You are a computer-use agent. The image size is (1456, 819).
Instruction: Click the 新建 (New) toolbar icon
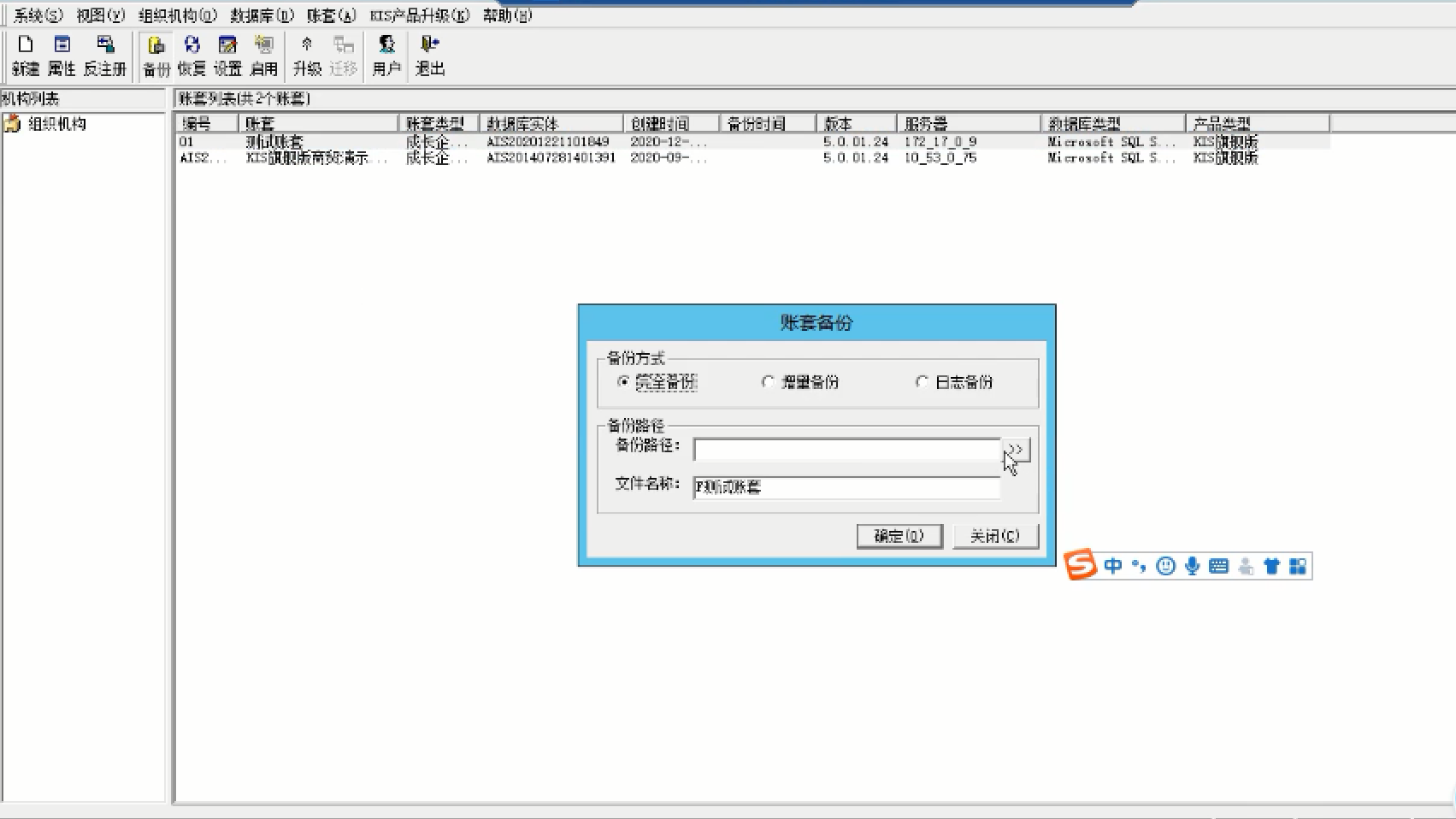(26, 56)
